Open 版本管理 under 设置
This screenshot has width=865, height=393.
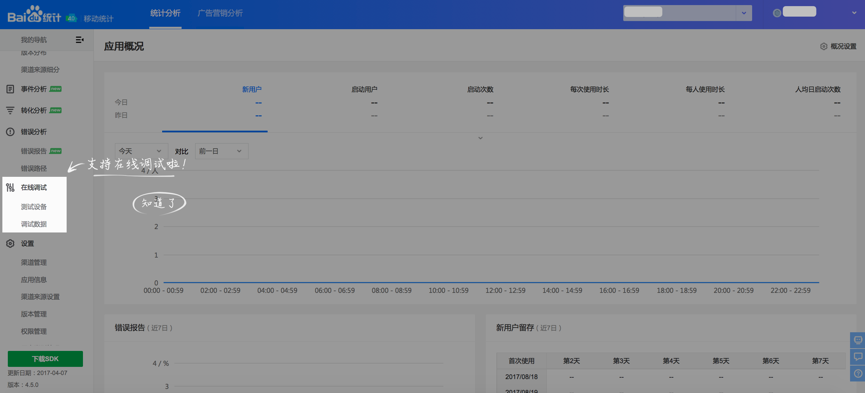(x=34, y=314)
